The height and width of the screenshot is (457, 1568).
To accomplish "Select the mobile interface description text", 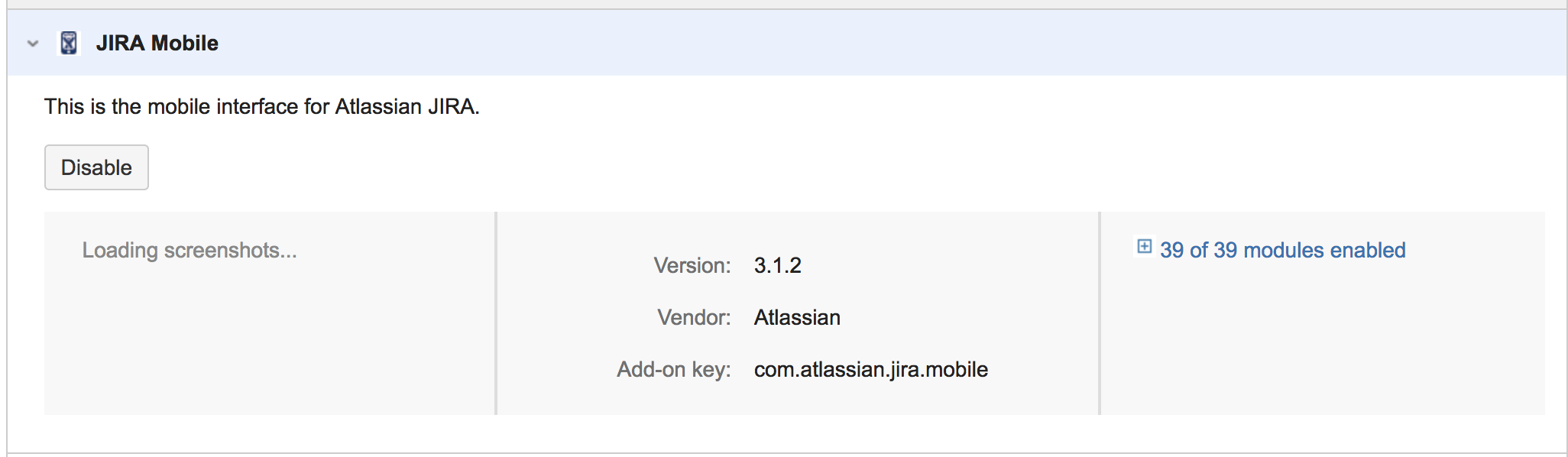I will pyautogui.click(x=261, y=106).
